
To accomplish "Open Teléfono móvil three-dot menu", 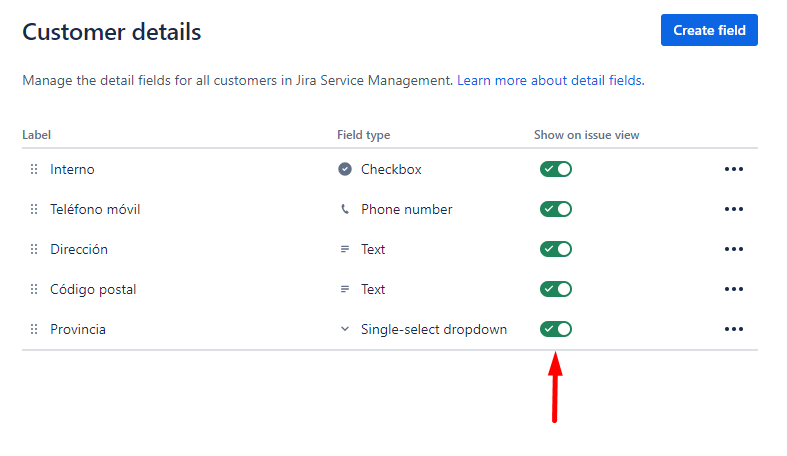I will pyautogui.click(x=734, y=209).
